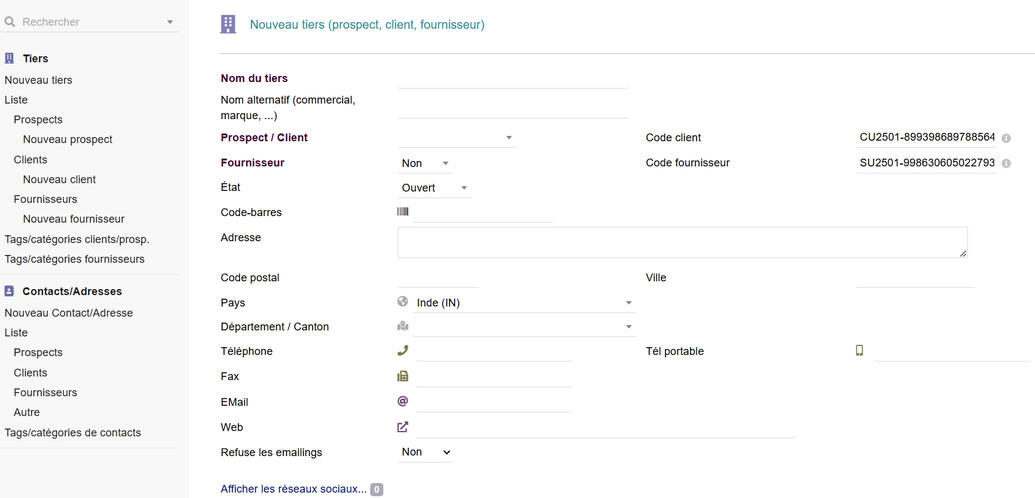Click inside the Adresse text area
Viewport: 1035px width, 498px height.
pyautogui.click(x=681, y=242)
